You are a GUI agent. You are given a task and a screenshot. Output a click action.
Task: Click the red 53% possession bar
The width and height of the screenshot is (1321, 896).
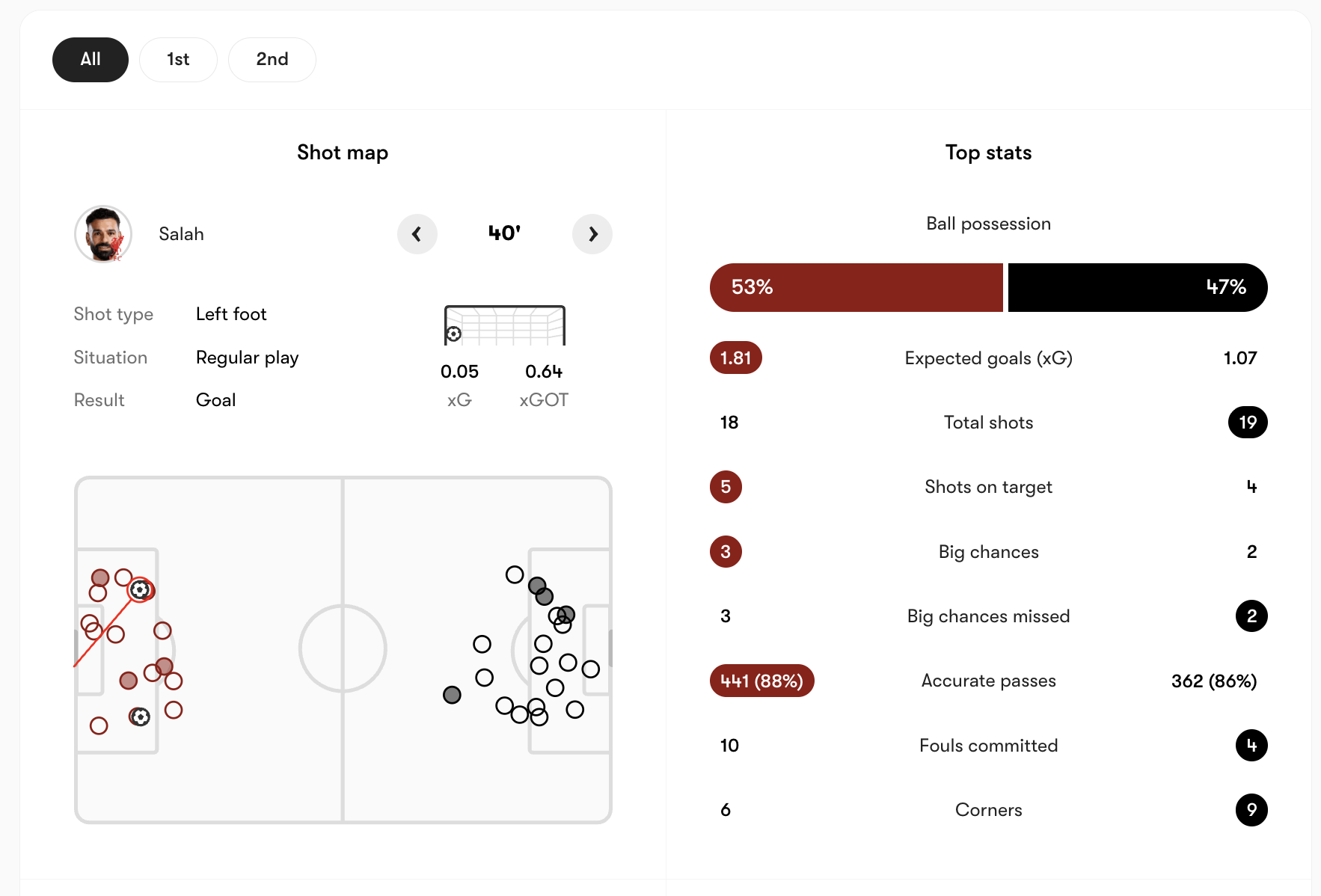[x=856, y=287]
